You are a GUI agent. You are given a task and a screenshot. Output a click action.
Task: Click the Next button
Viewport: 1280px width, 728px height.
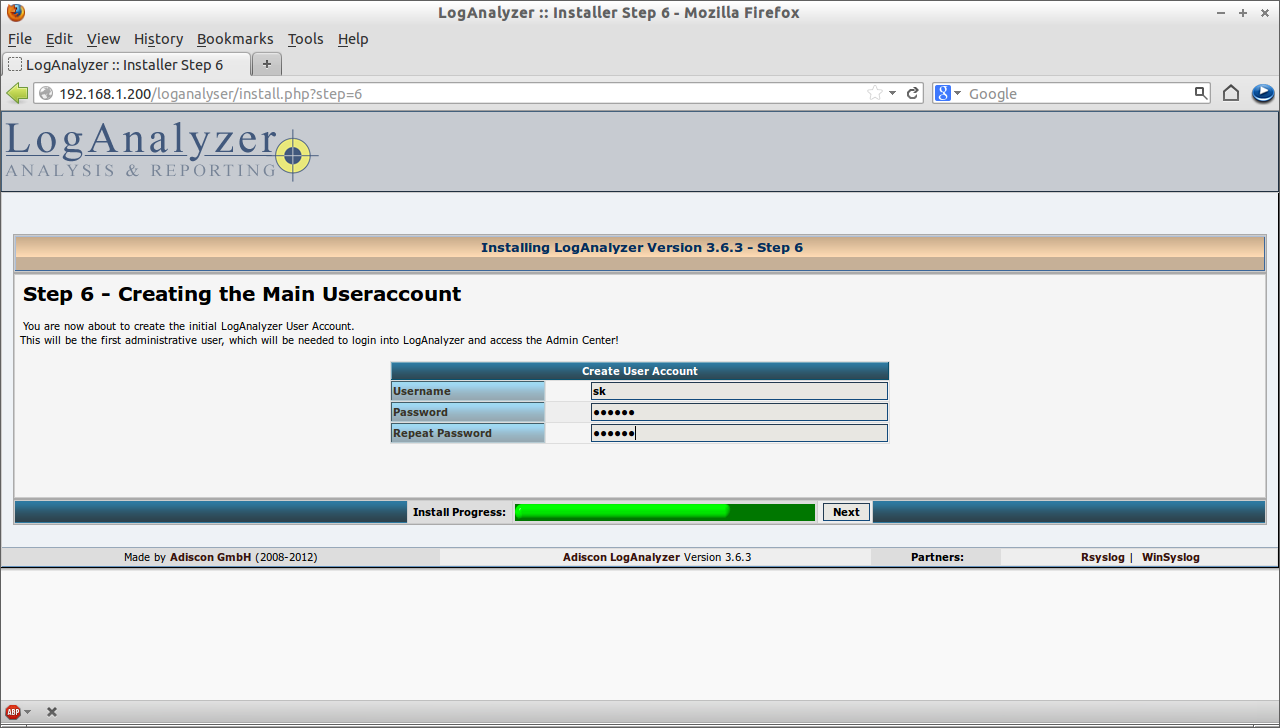point(846,512)
